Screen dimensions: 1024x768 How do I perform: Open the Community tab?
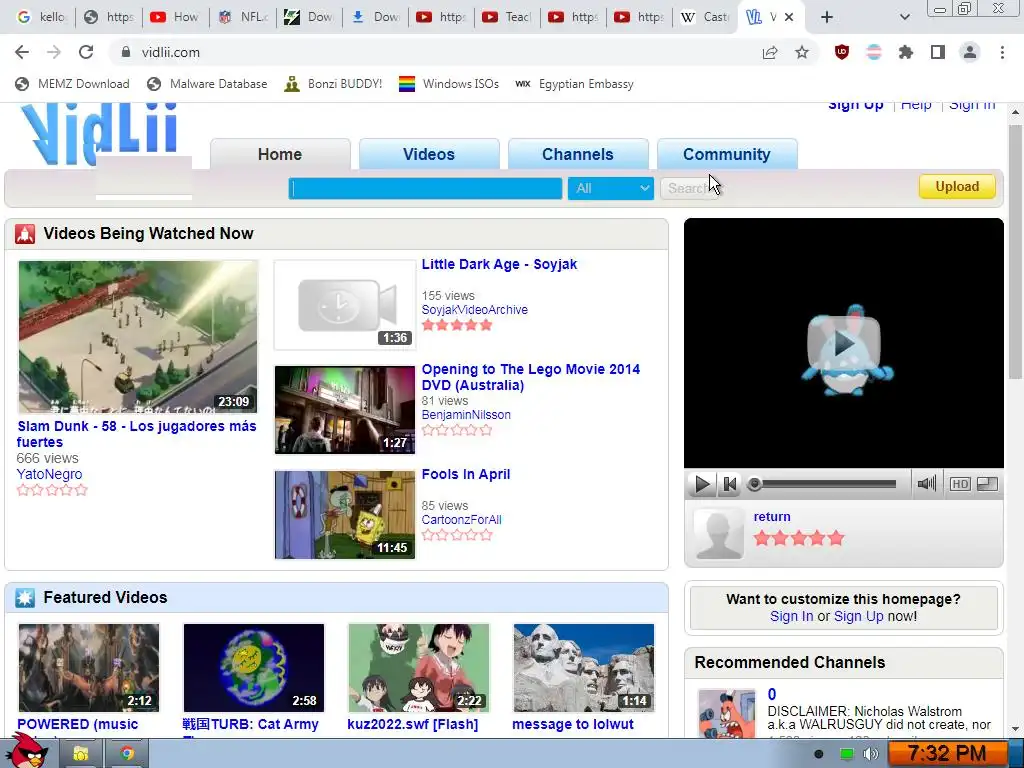click(726, 154)
